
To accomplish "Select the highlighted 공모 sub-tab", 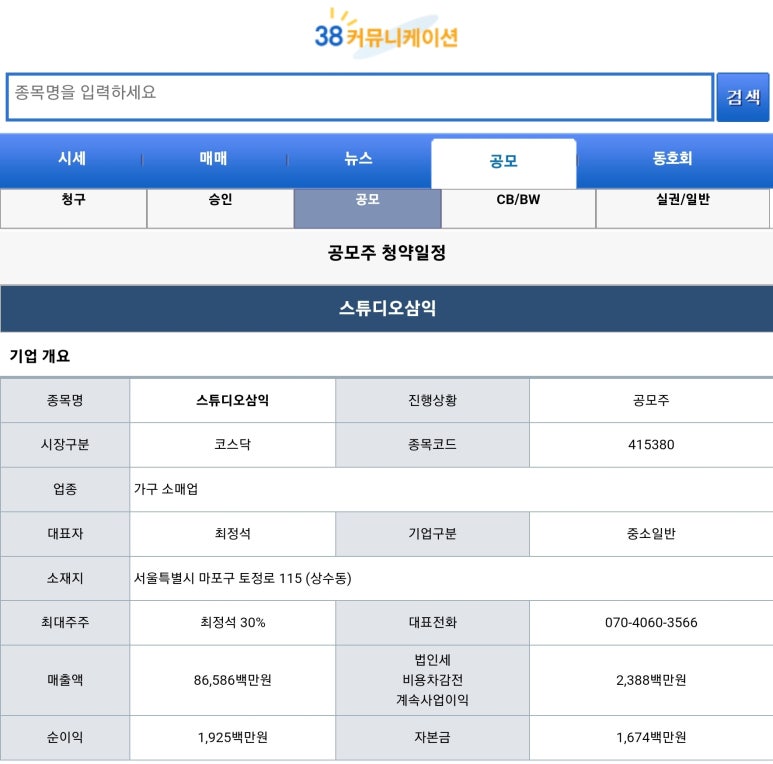I will (x=367, y=208).
